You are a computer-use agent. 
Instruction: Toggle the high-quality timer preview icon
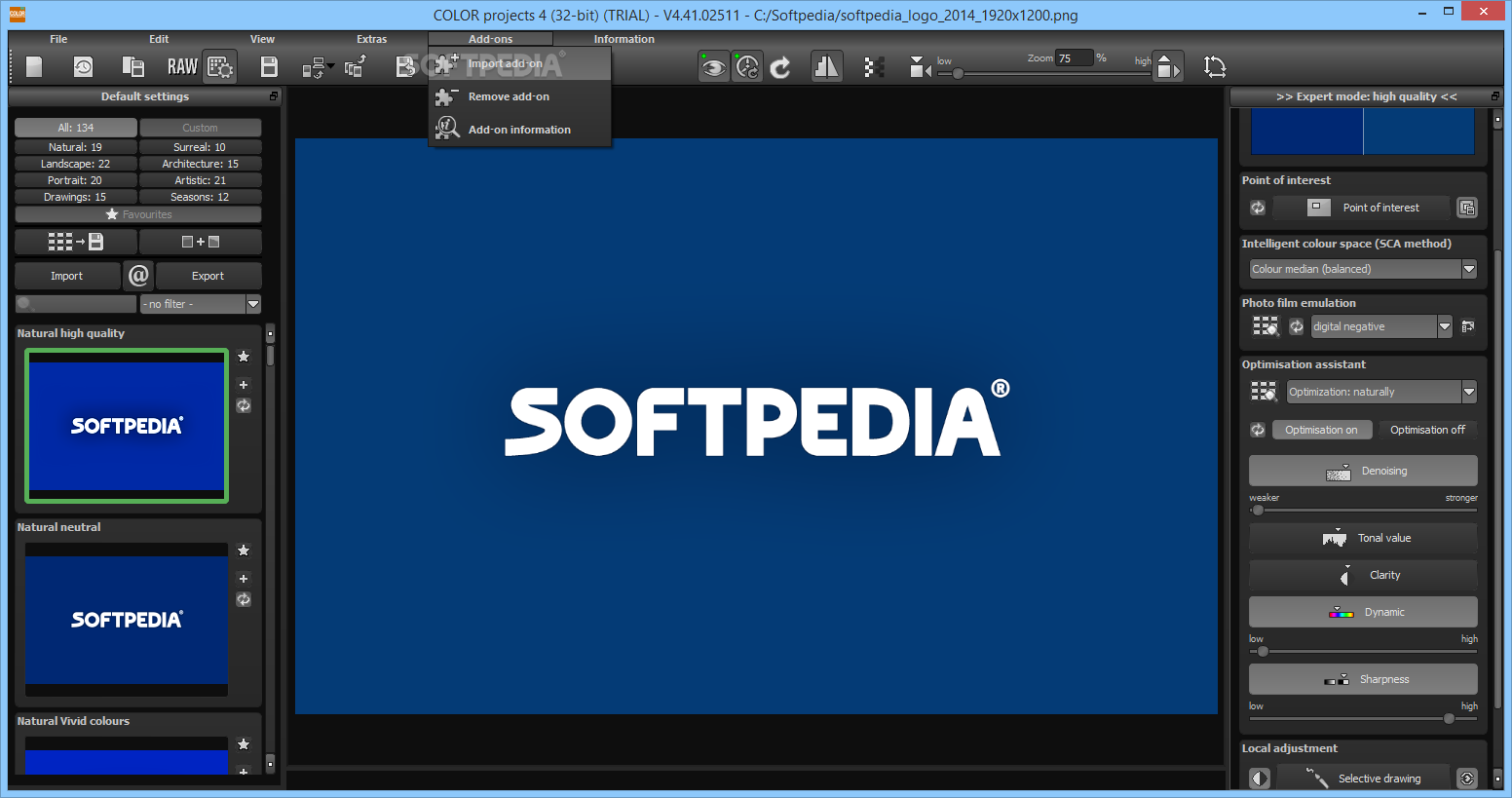(747, 67)
